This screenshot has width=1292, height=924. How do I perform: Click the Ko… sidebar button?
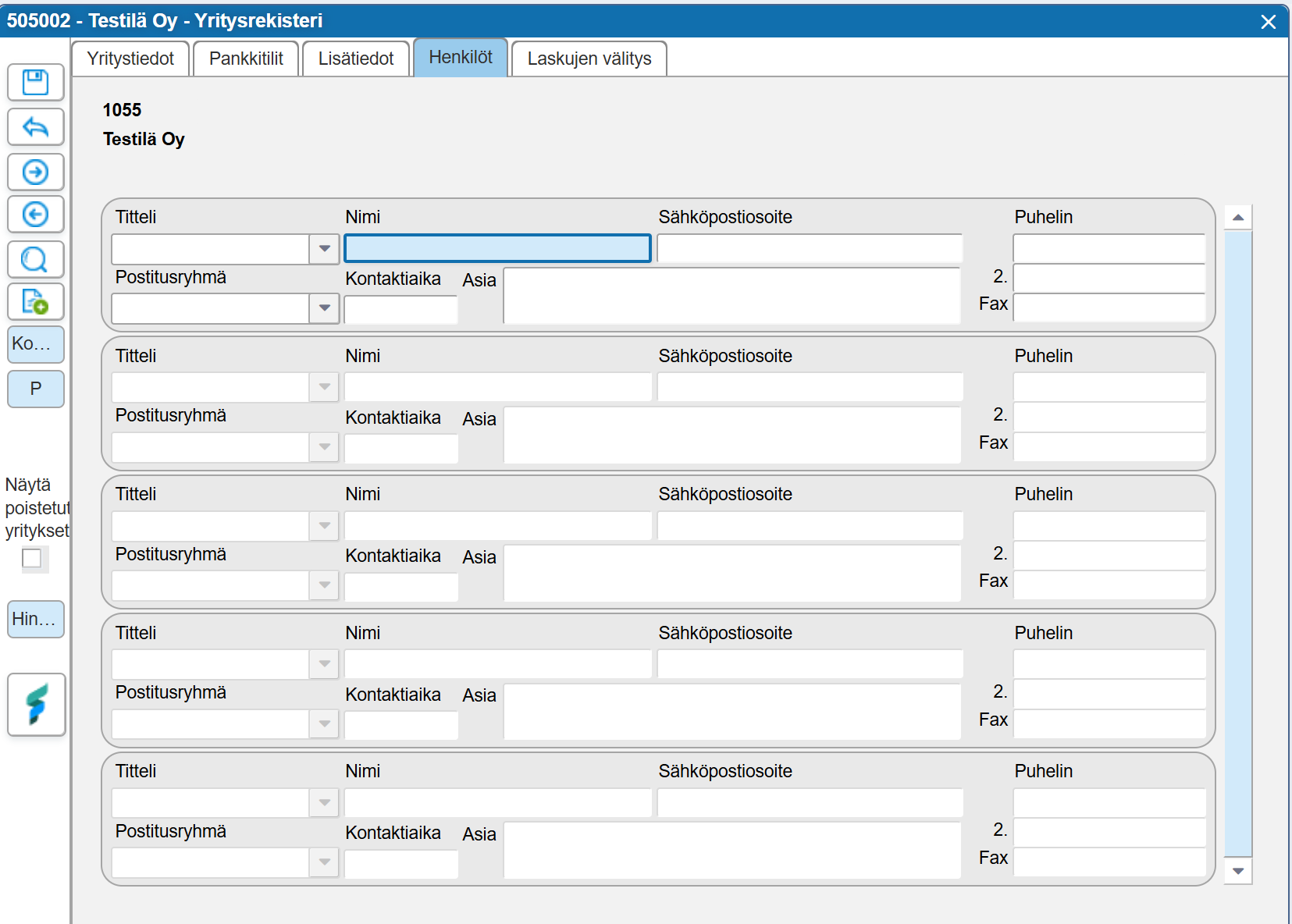(36, 344)
